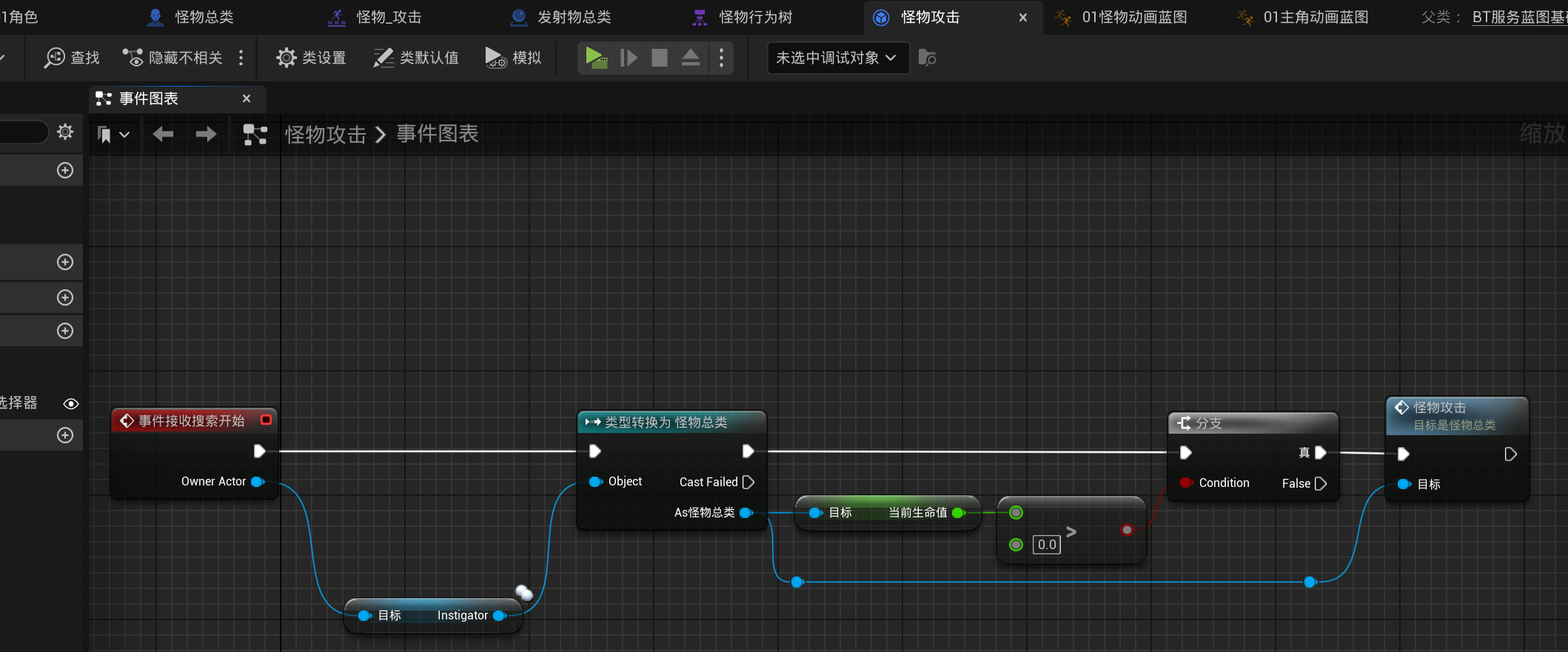Viewport: 1568px width, 652px height.
Task: Click the Eject icon in toolbar
Action: (x=690, y=58)
